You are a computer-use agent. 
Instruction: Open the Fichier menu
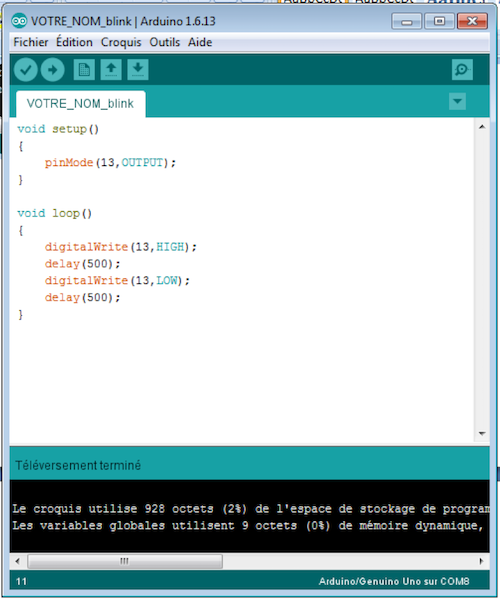click(31, 42)
